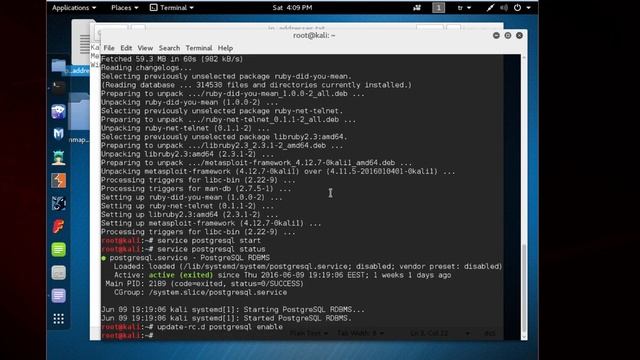This screenshot has width=640, height=360.
Task: Launch the Terminal icon in the dock
Action: coord(58,88)
